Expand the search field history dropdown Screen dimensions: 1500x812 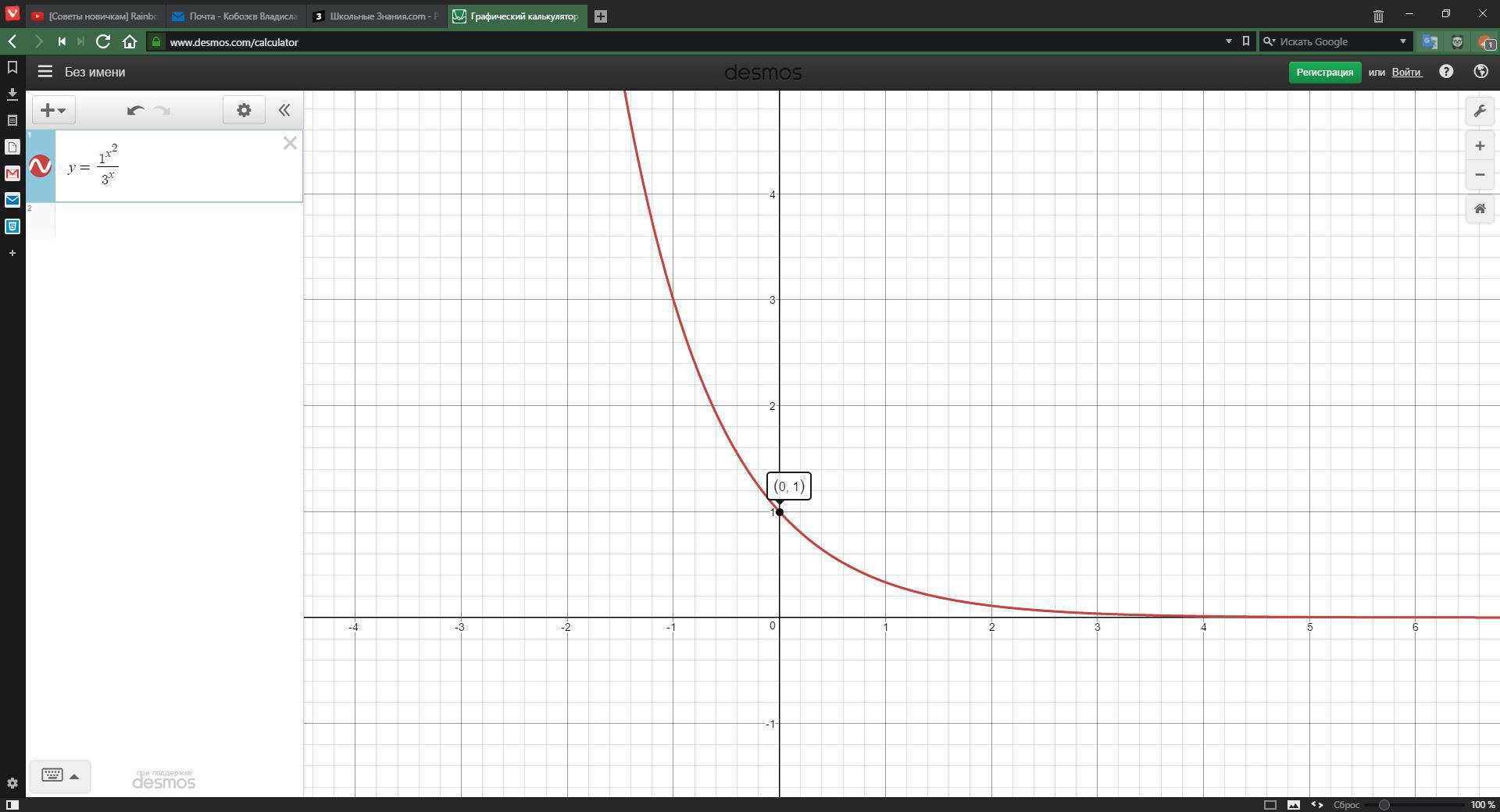tap(1402, 41)
